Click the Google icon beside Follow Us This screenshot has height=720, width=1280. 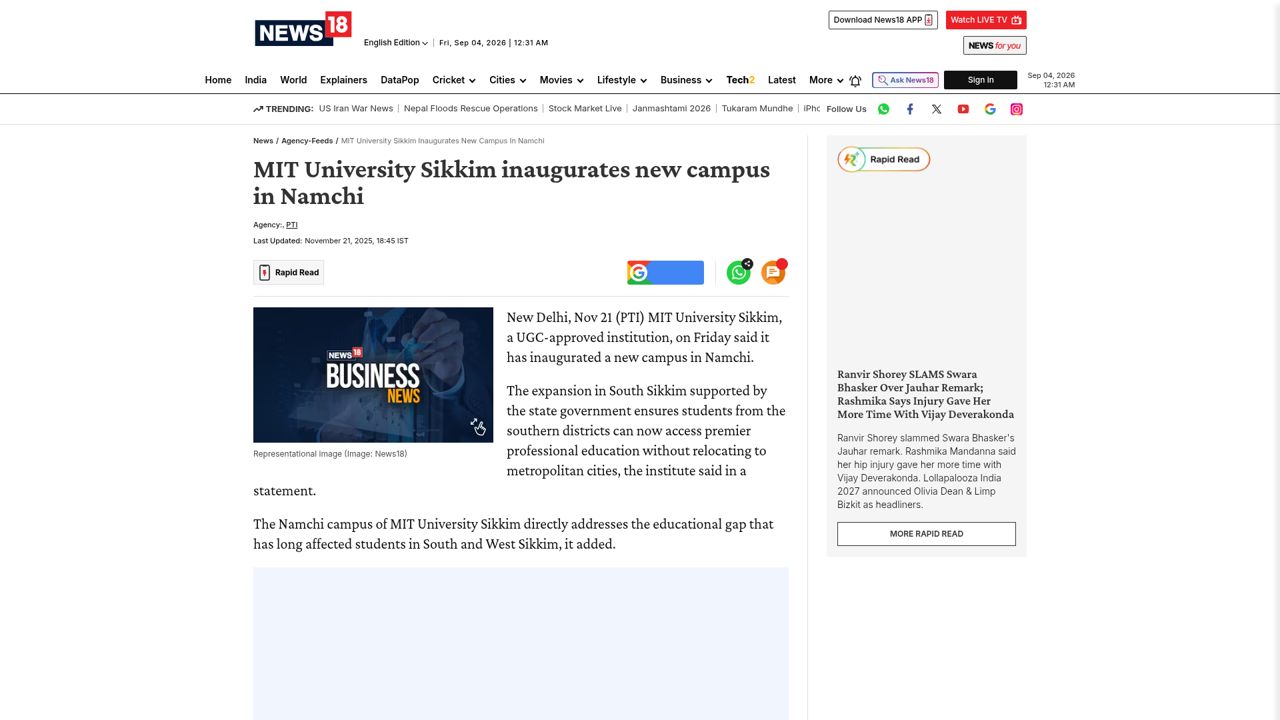pos(990,109)
